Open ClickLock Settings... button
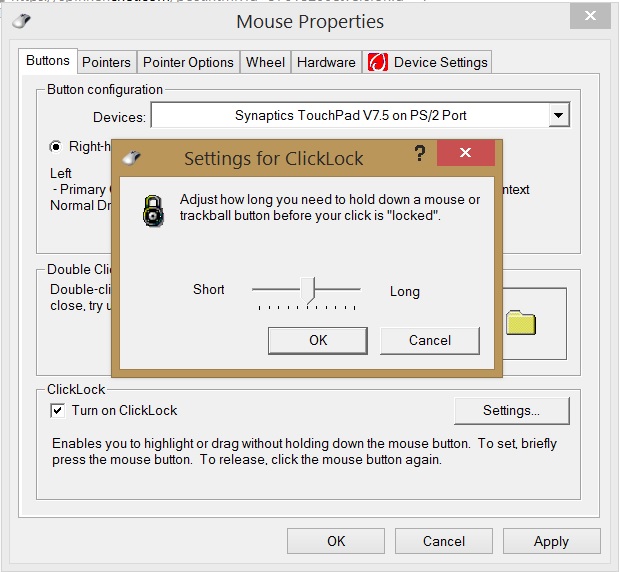The height and width of the screenshot is (572, 619). coord(512,411)
